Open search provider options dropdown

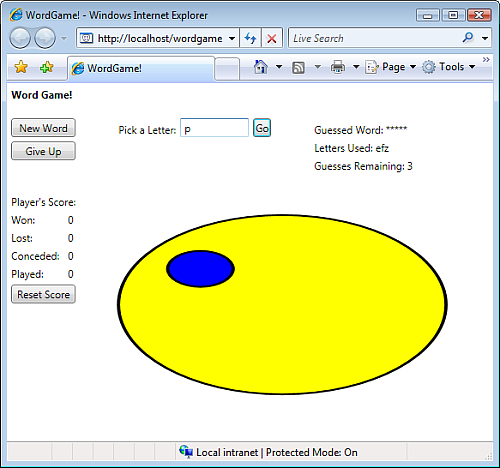(x=485, y=38)
